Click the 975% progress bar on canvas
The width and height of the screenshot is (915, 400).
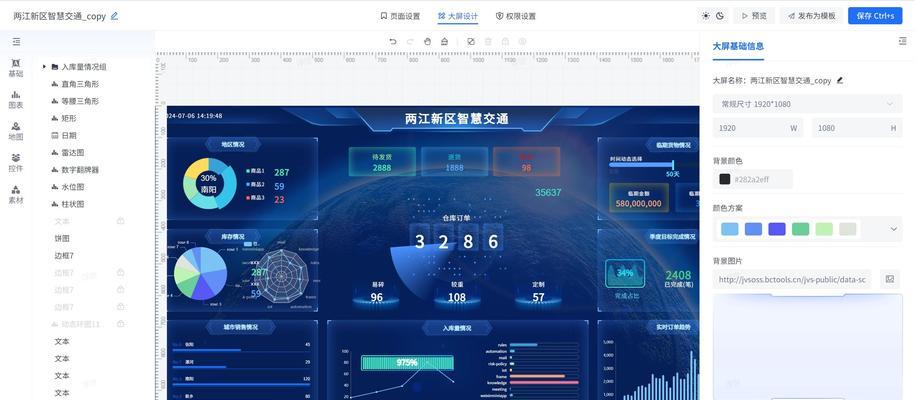pos(407,363)
